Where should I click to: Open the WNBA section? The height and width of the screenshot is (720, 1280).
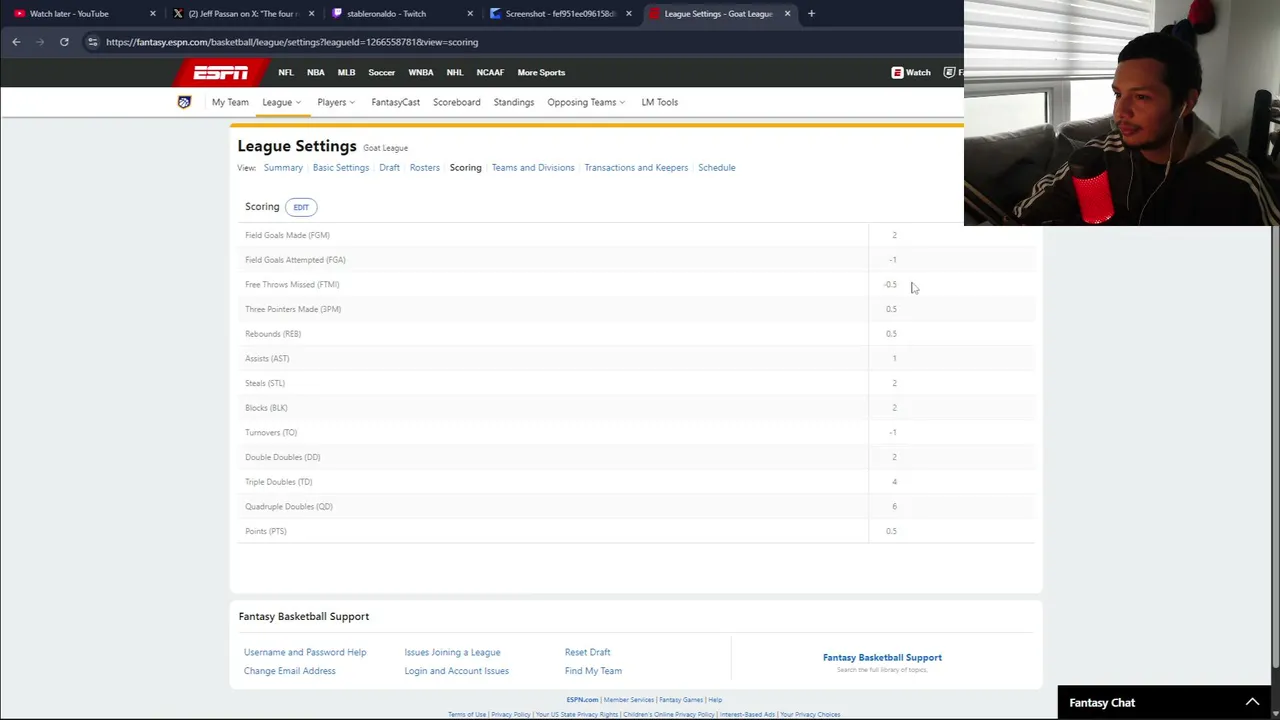click(421, 72)
